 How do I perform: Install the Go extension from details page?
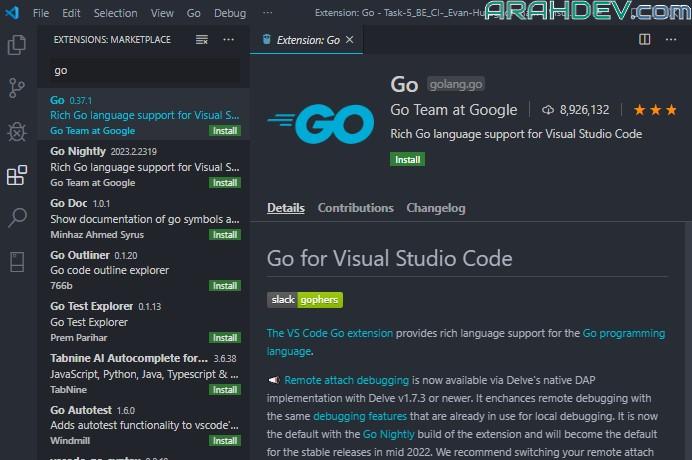(407, 159)
